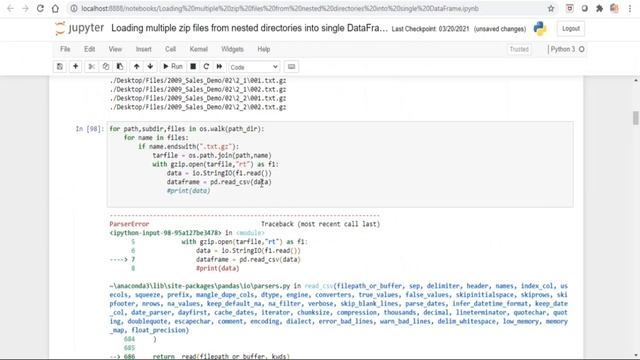
Task: Open the Kernel menu
Action: [198, 49]
